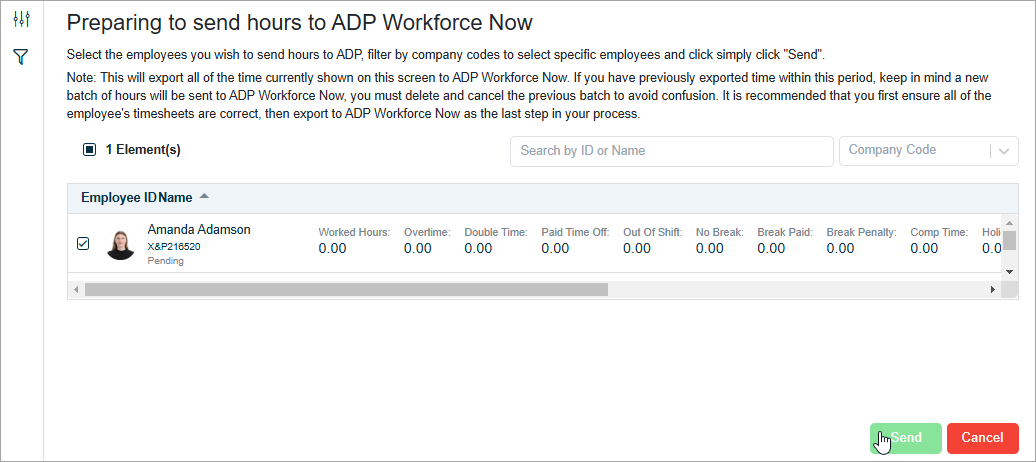The height and width of the screenshot is (462, 1036).
Task: Click the Search by ID or Name field
Action: point(671,151)
